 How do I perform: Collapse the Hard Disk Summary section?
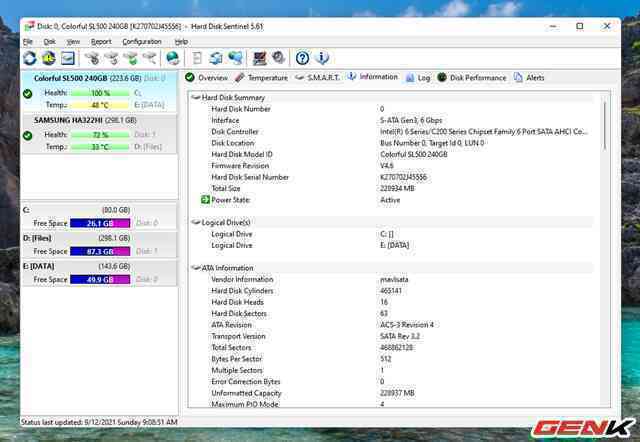point(196,98)
